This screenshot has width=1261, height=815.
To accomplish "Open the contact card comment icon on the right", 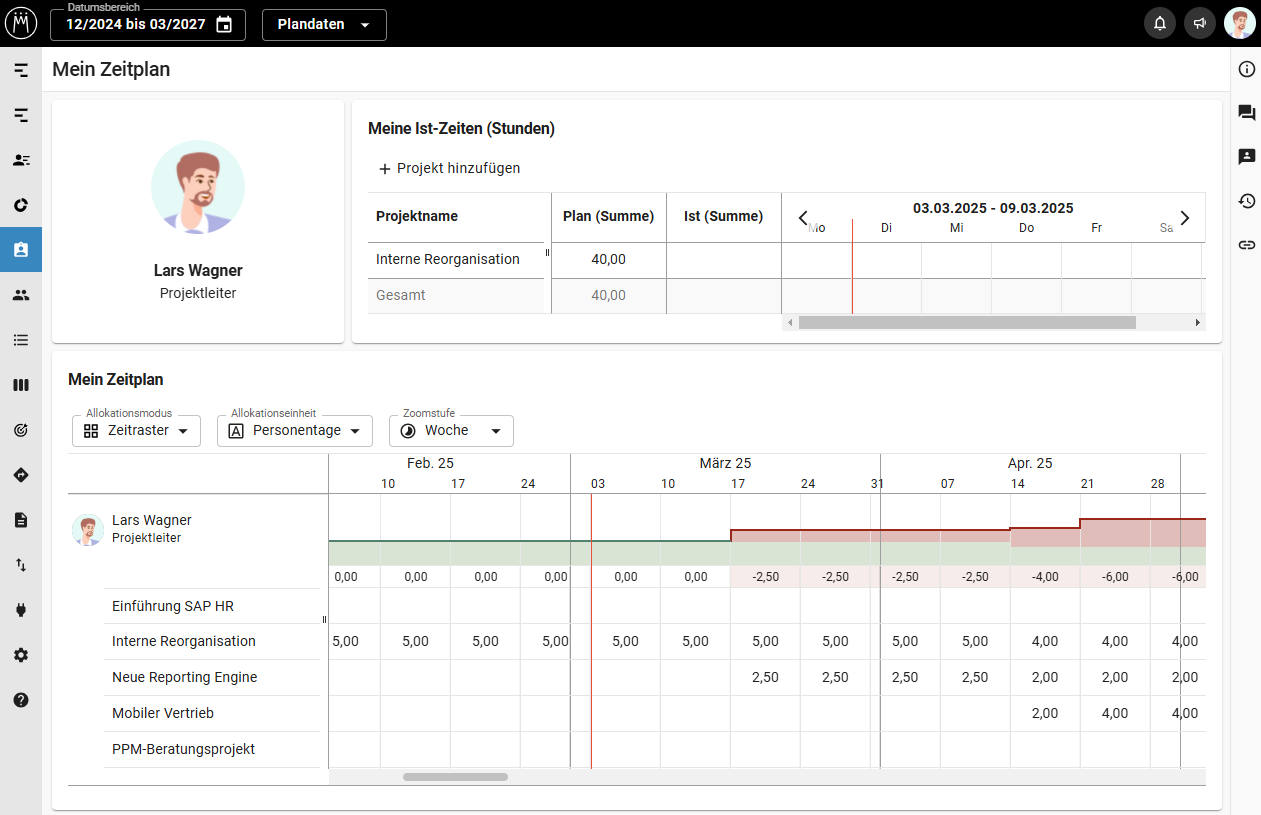I will click(x=1247, y=157).
